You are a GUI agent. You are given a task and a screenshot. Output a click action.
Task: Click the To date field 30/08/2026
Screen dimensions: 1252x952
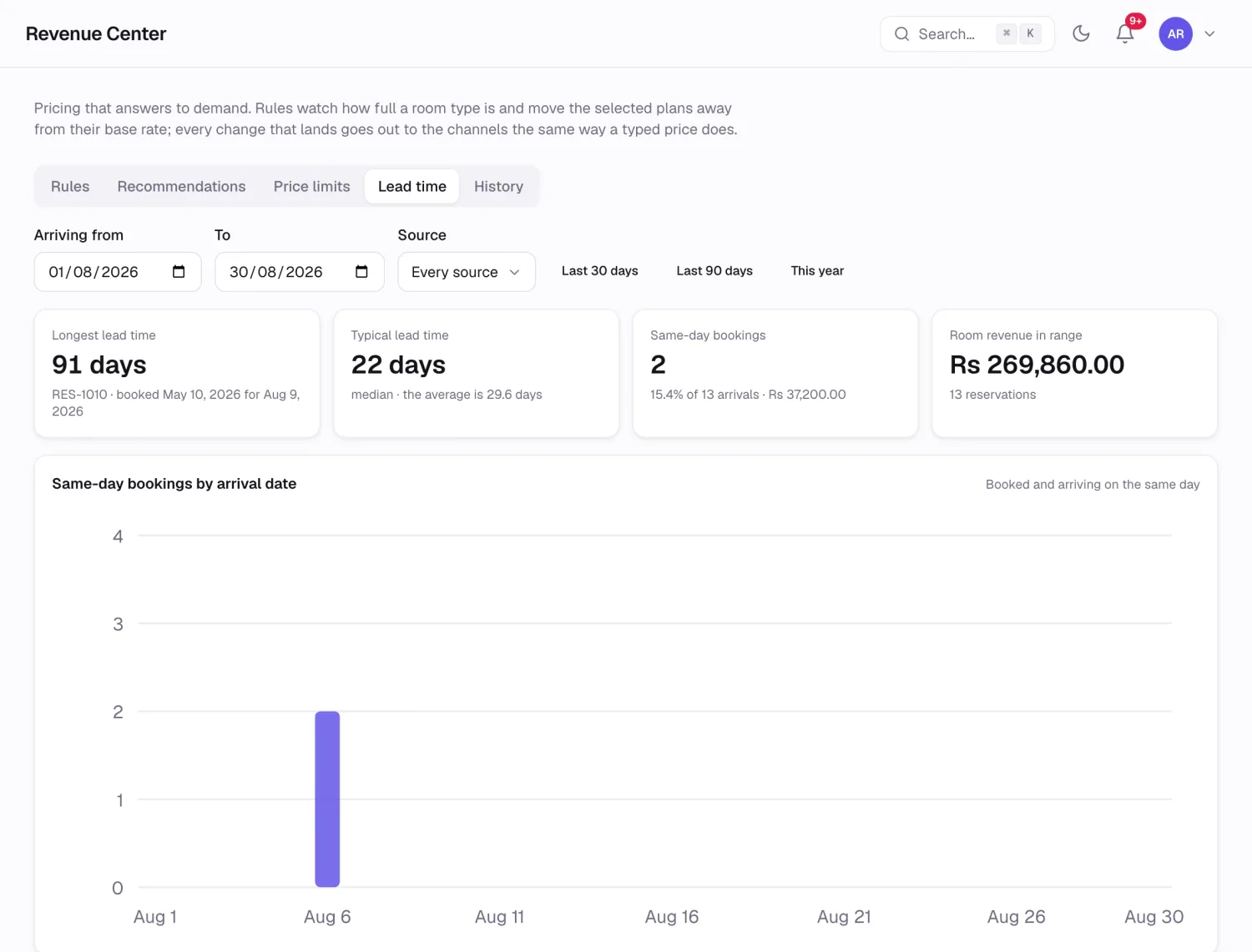pyautogui.click(x=300, y=271)
